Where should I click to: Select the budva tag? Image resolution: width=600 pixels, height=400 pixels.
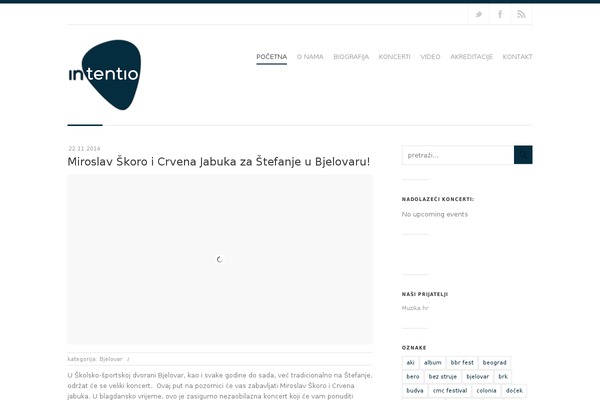pyautogui.click(x=415, y=391)
